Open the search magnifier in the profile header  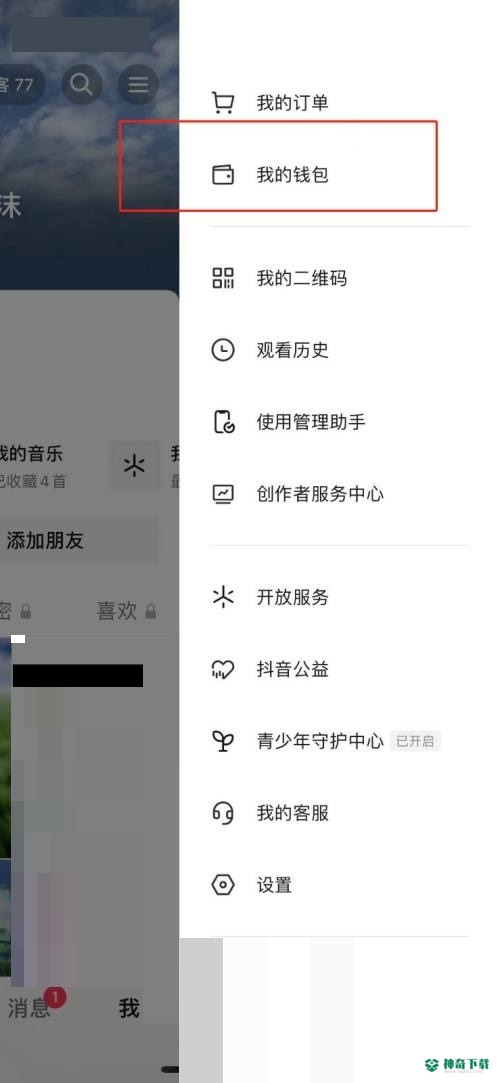pos(81,84)
